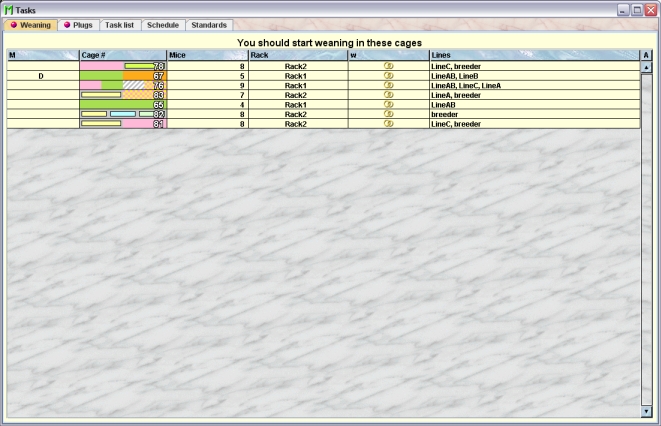Click the scrollbar down arrow
Viewport: 661px width, 426px height.
pos(646,410)
